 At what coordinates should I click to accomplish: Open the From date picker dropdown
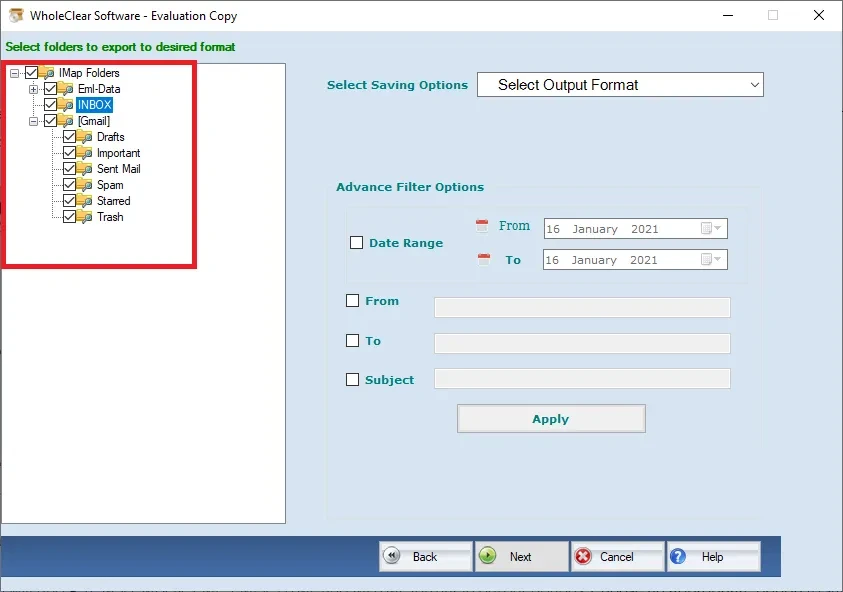(x=717, y=228)
